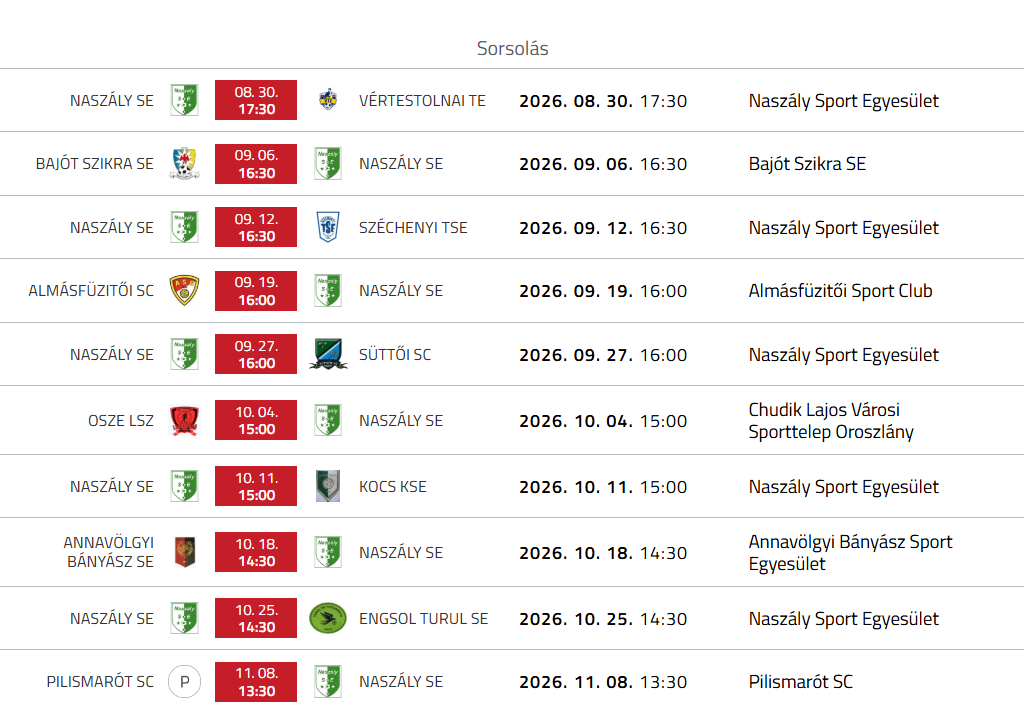The width and height of the screenshot is (1024, 713).
Task: Click the OSZE LSZ red crest
Action: click(x=185, y=420)
